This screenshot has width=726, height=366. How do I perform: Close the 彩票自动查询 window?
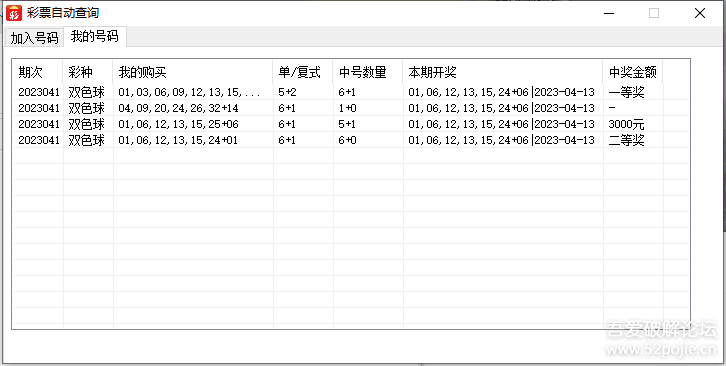[700, 13]
